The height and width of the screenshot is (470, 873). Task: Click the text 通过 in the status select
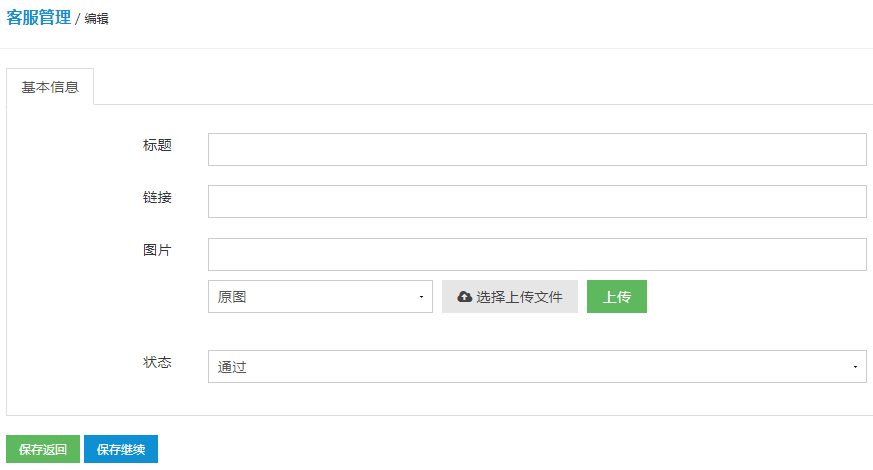tap(232, 367)
